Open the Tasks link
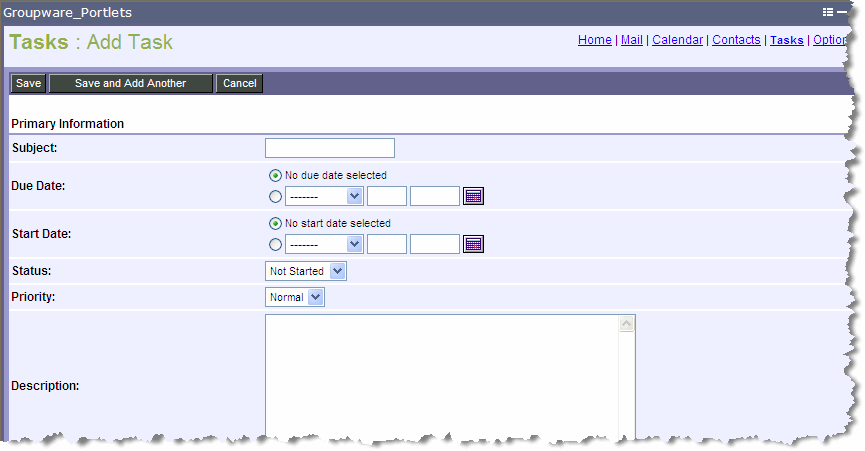The width and height of the screenshot is (865, 451). click(x=787, y=40)
